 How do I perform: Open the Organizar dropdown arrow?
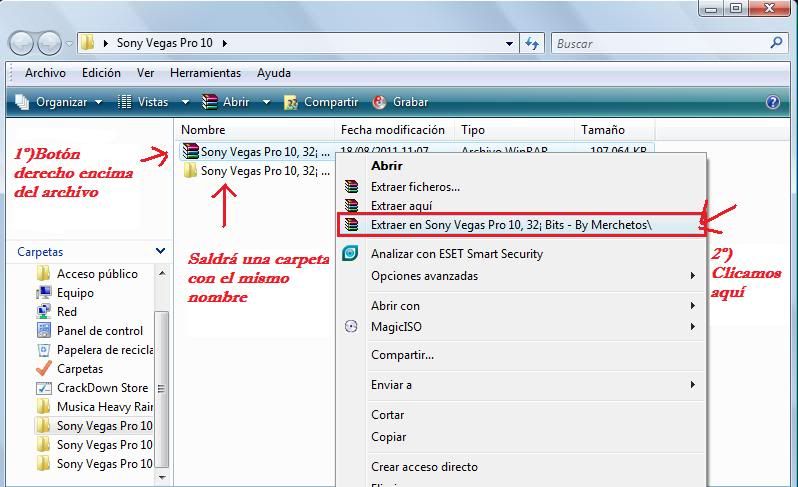click(99, 102)
